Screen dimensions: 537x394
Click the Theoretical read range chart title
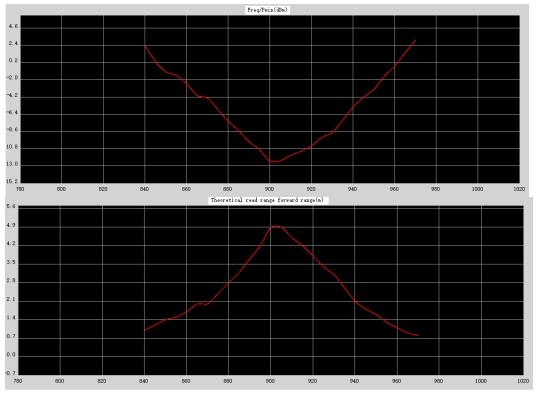coord(267,200)
